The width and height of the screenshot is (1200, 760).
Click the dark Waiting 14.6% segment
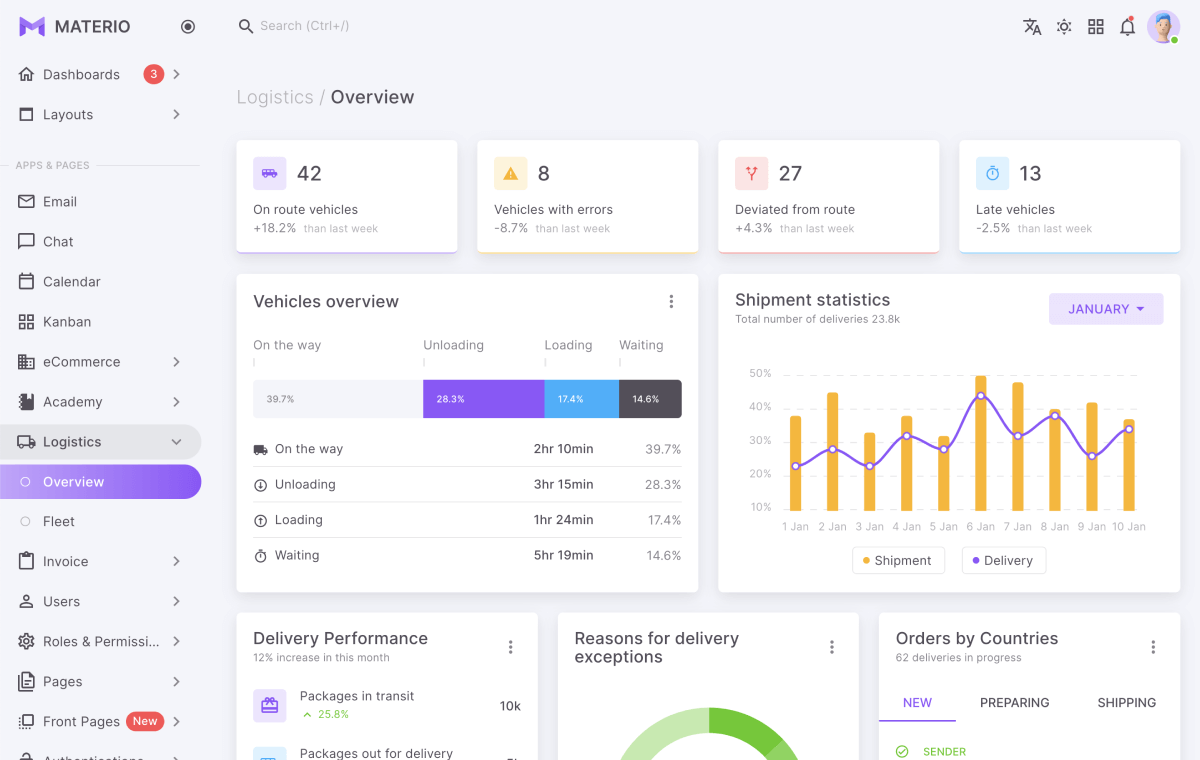pyautogui.click(x=650, y=399)
